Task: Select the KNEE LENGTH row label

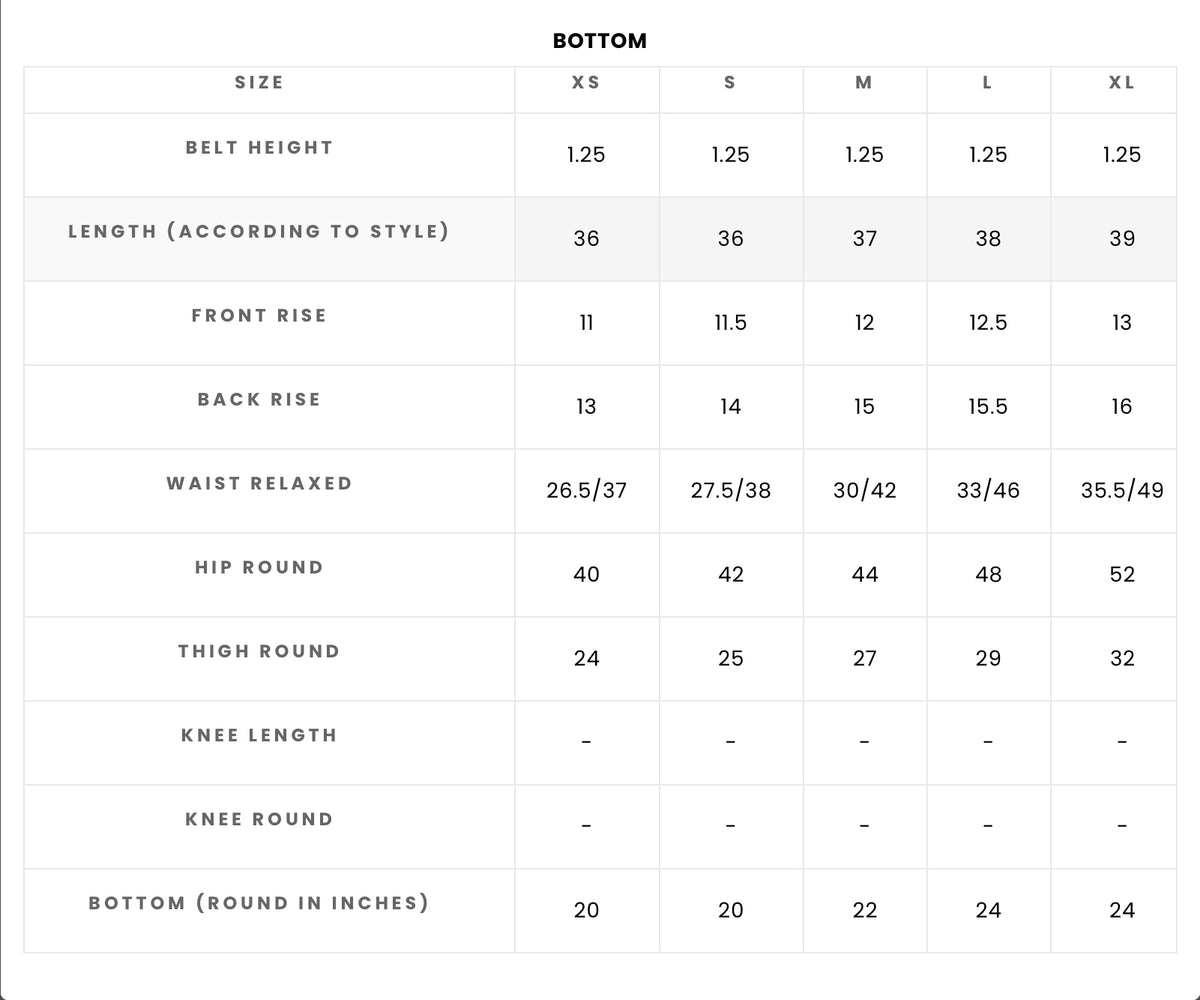Action: pos(259,735)
